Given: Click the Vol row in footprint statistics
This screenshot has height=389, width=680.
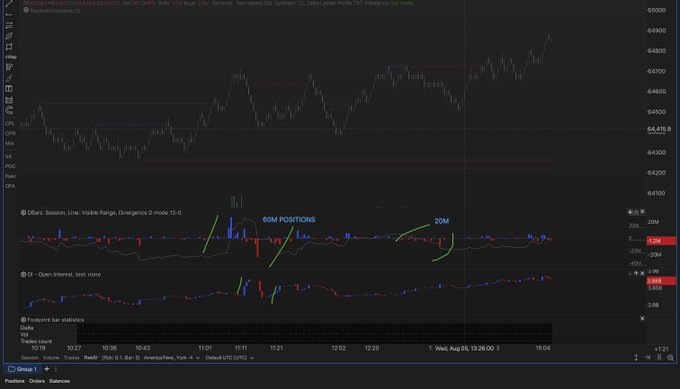Looking at the screenshot, I should [x=24, y=334].
